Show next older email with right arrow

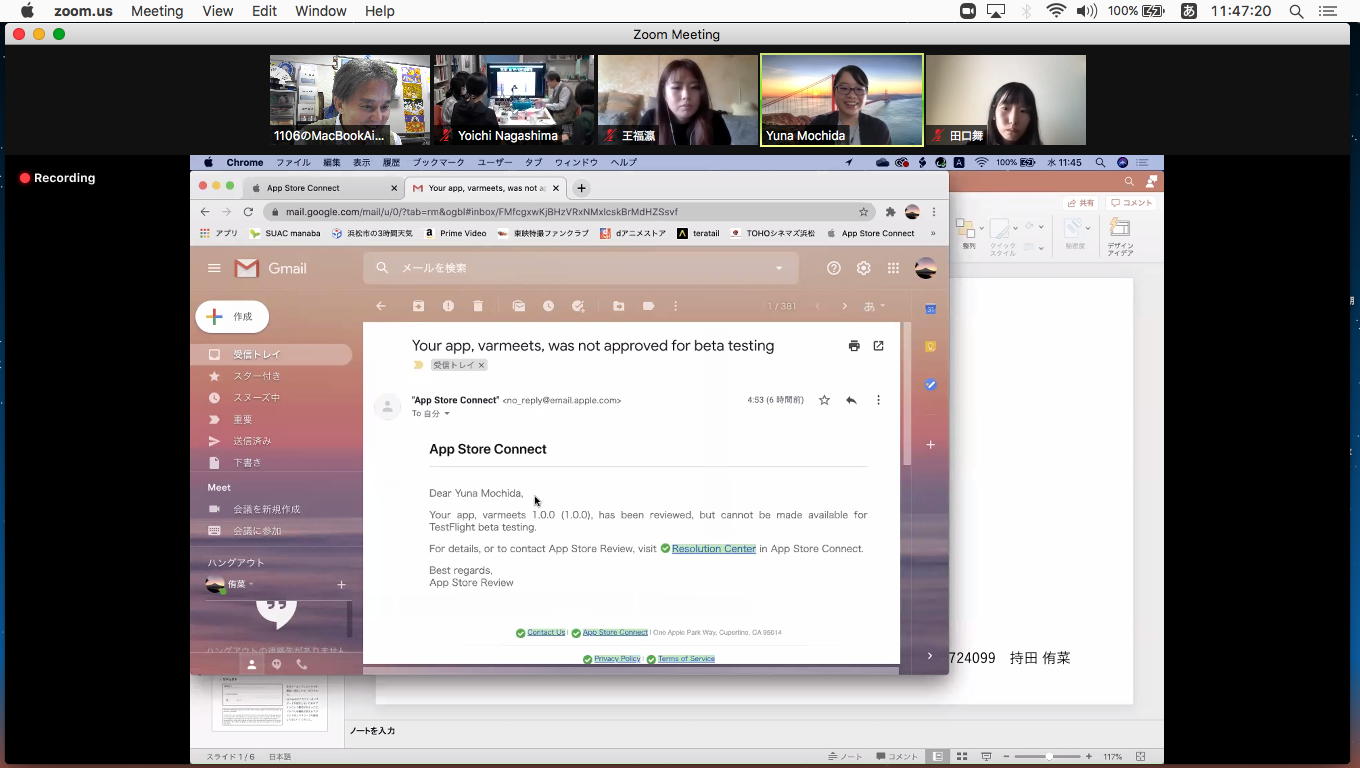coord(844,306)
